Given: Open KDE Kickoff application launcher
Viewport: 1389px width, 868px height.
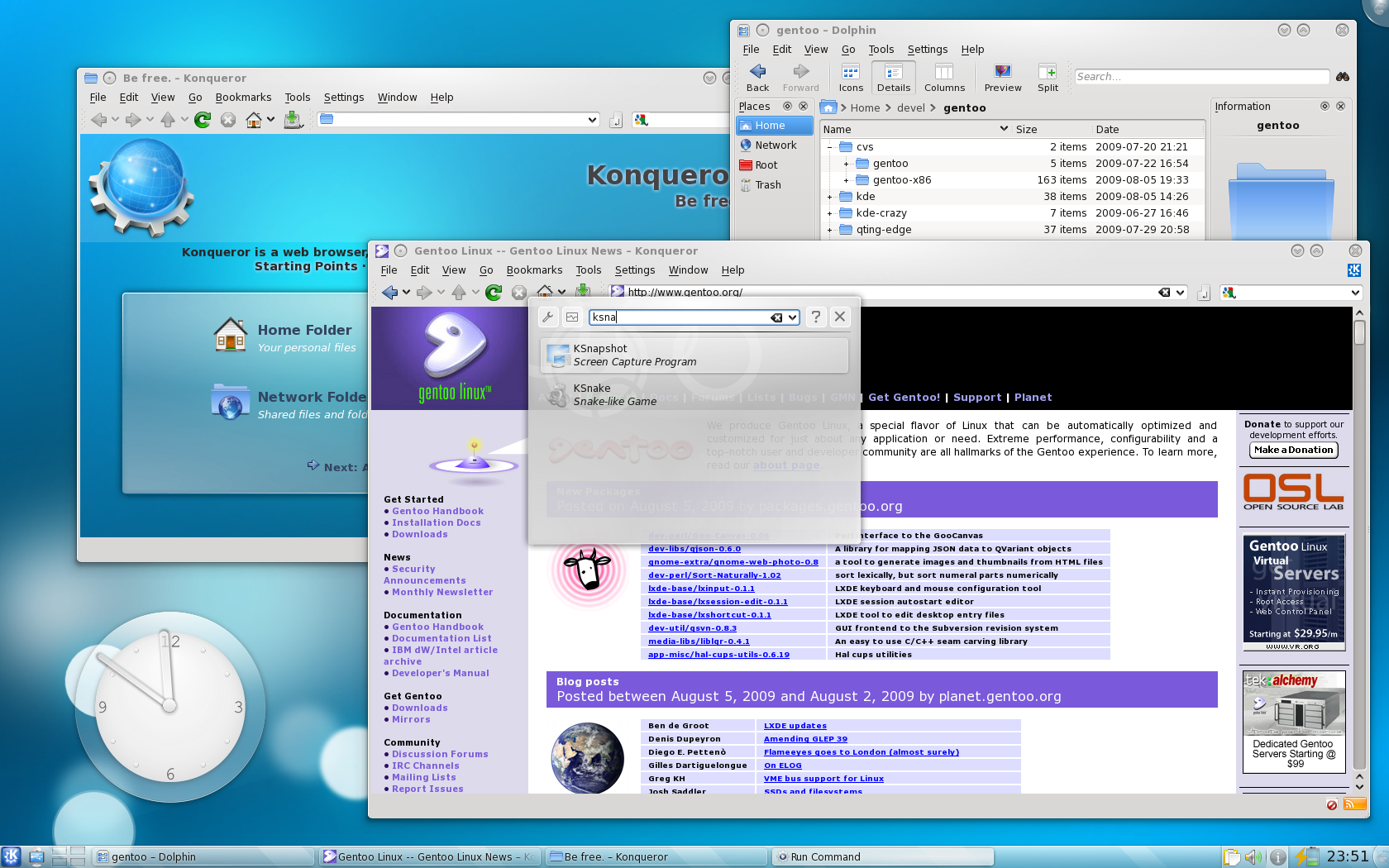Looking at the screenshot, I should (x=11, y=856).
